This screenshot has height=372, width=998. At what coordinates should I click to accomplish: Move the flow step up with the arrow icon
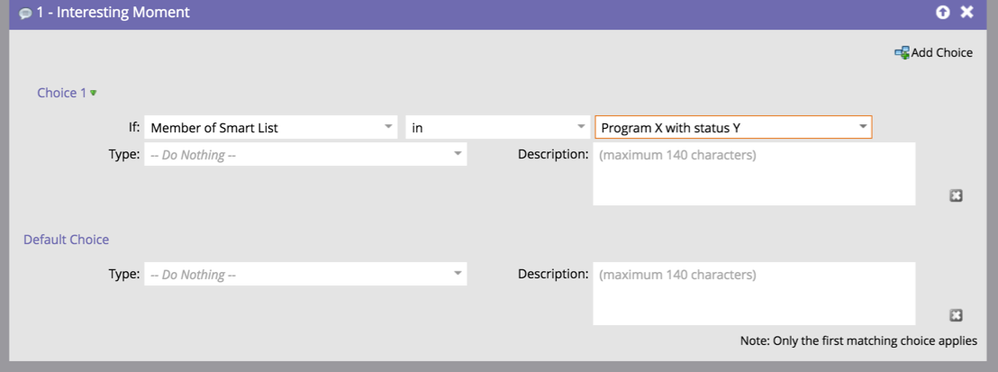[943, 12]
